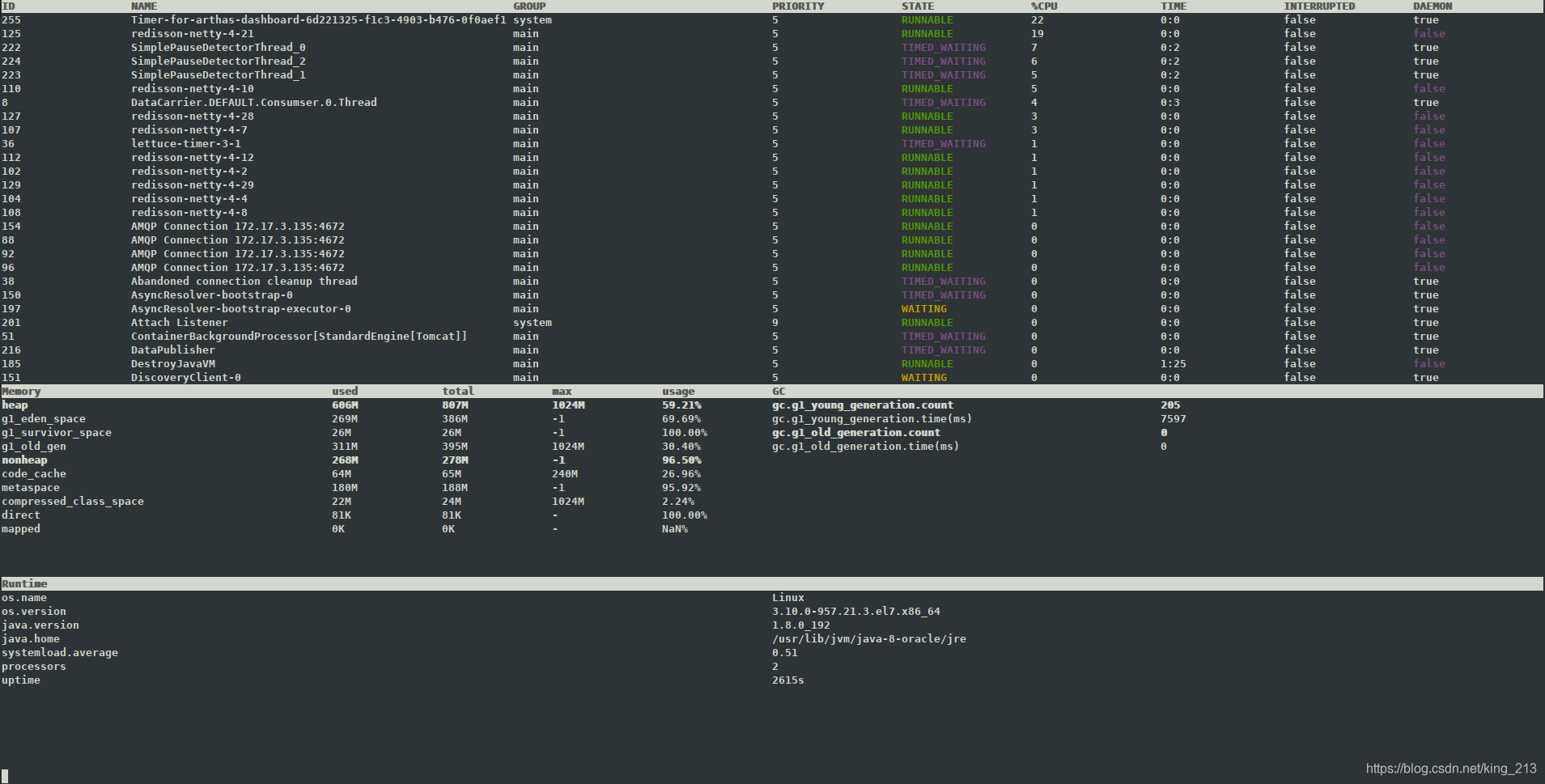Click DataCarrier.DEFAULT.Consumser.0.Thread entry
Screen dimensions: 1545x784
(254, 103)
